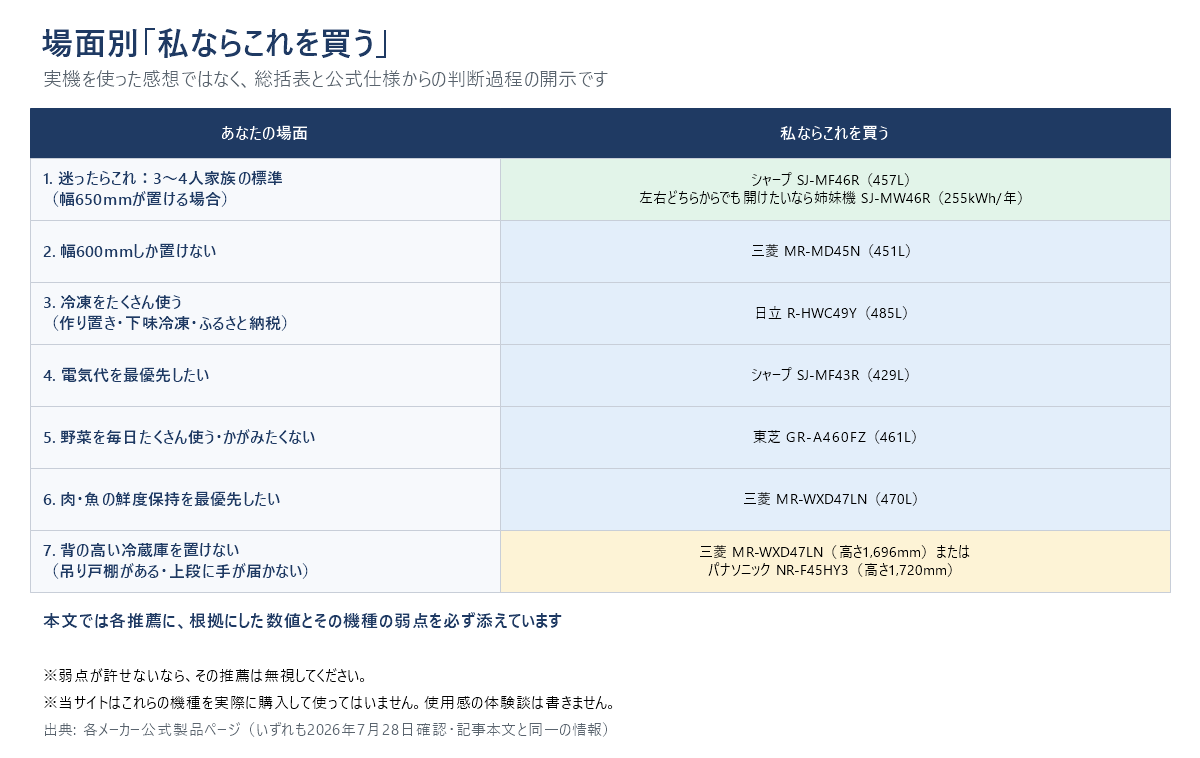The height and width of the screenshot is (758, 1200).
Task: Click the subtitle starting 実機を使った感想ではなく
Action: tap(325, 79)
